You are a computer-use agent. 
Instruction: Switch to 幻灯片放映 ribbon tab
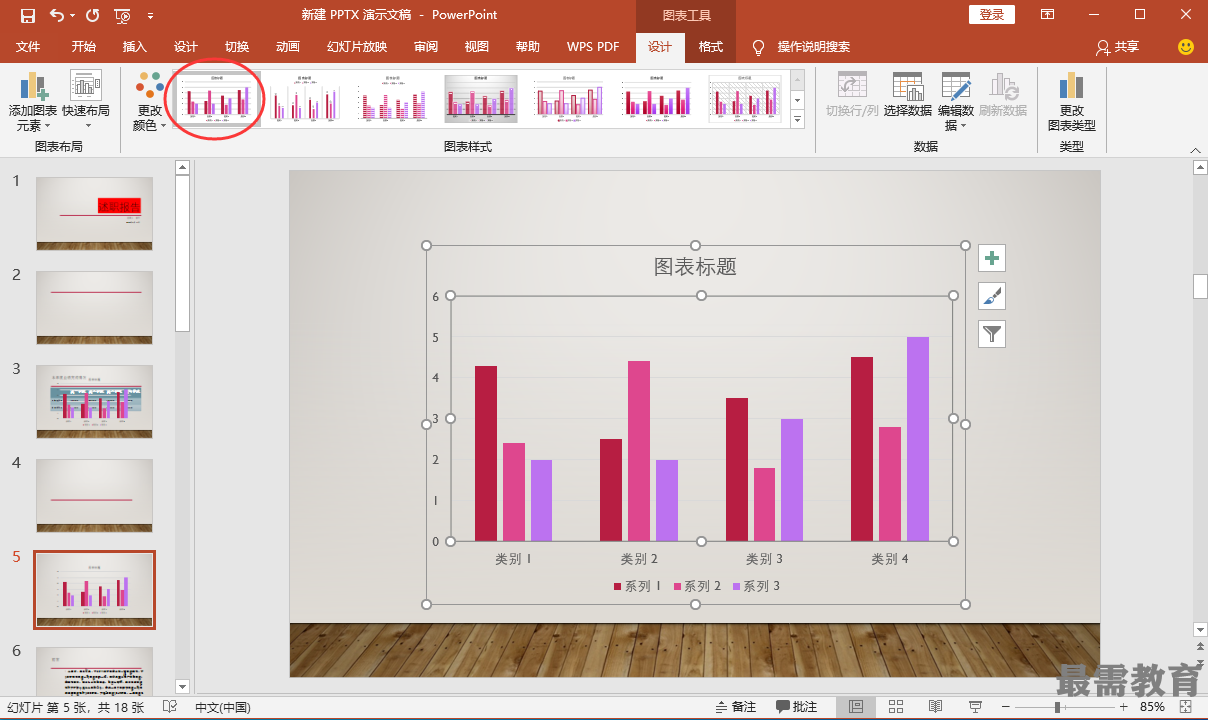tap(357, 47)
